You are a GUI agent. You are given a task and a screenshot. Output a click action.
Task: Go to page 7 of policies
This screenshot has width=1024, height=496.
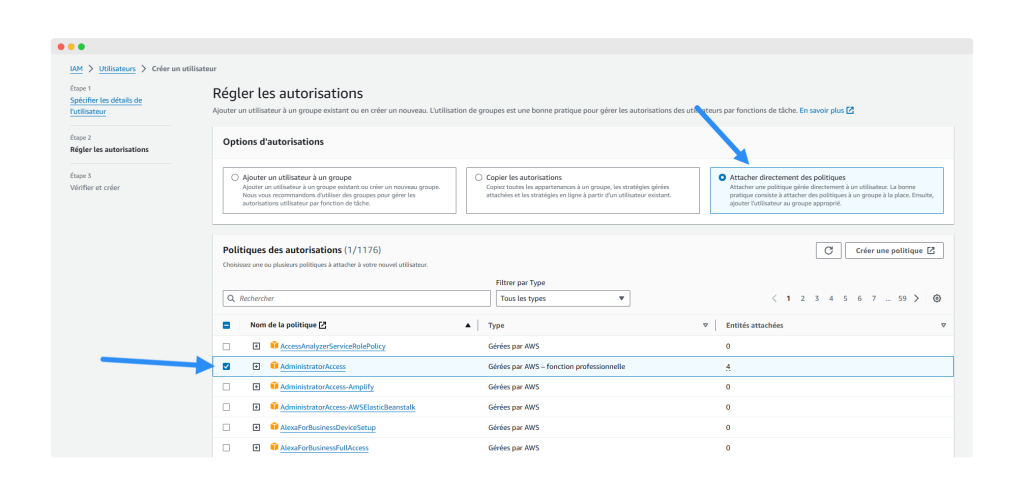pyautogui.click(x=874, y=298)
